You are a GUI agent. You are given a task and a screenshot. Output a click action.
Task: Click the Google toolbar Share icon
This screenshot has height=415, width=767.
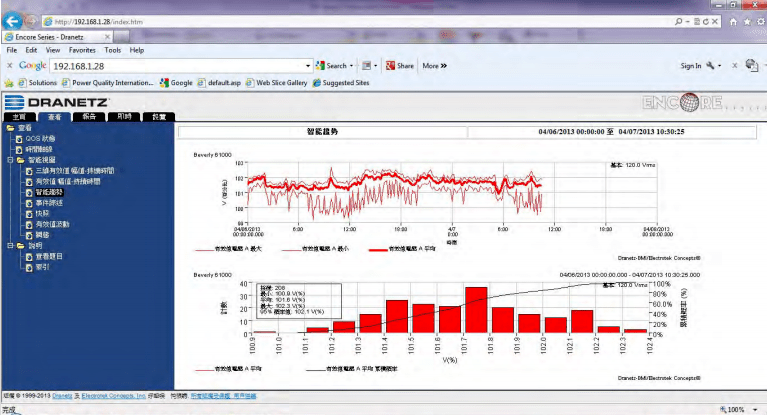(x=391, y=66)
